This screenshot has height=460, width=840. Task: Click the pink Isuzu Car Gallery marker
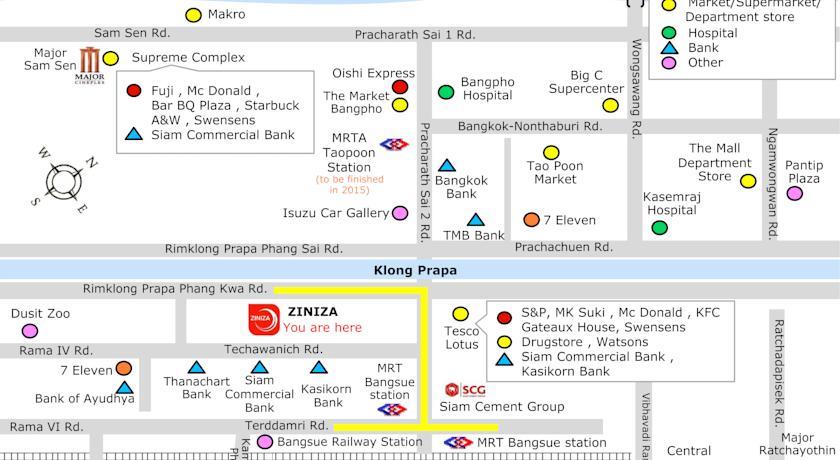pos(400,213)
